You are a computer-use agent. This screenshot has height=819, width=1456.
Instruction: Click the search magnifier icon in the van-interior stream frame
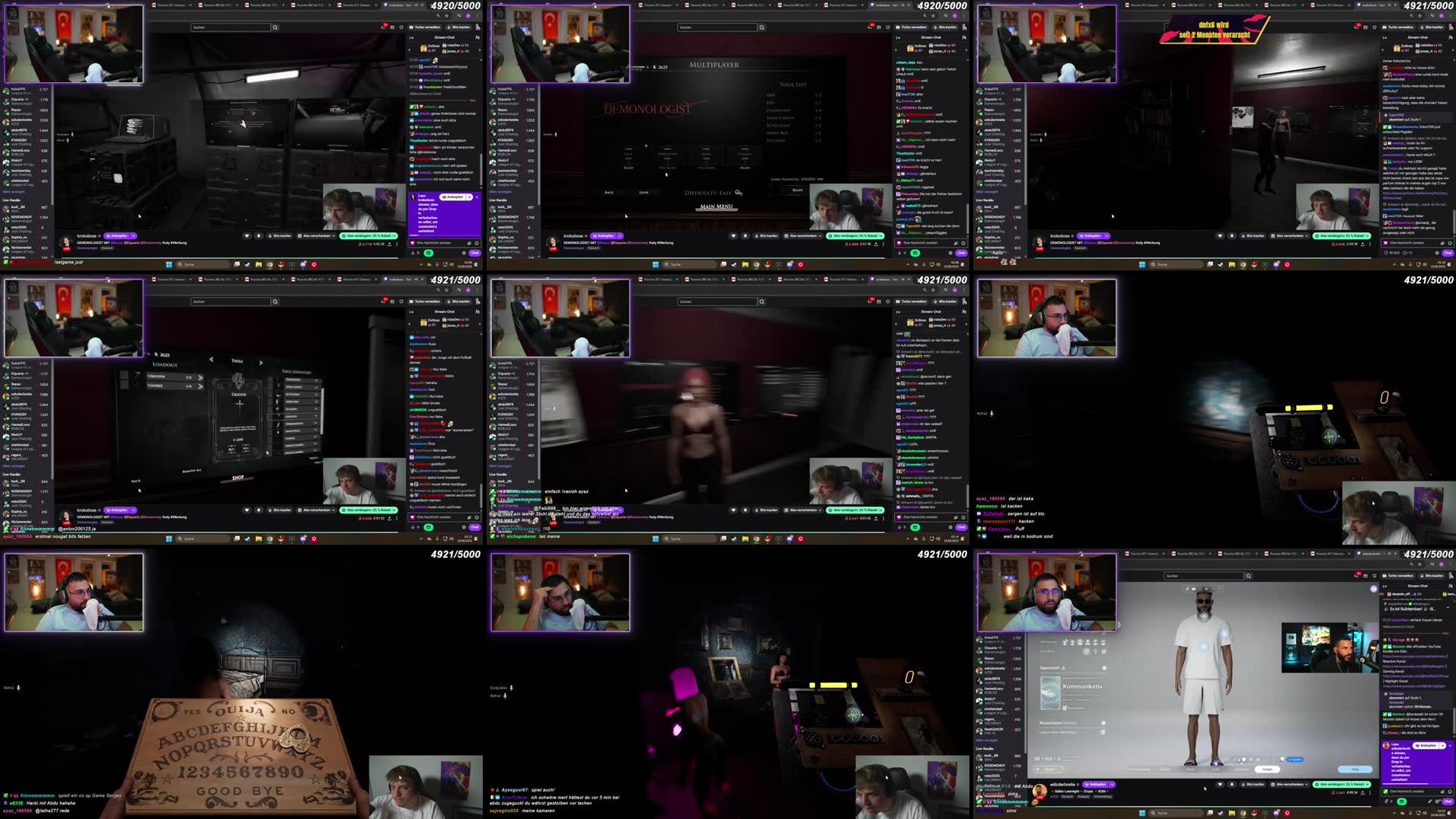275,27
